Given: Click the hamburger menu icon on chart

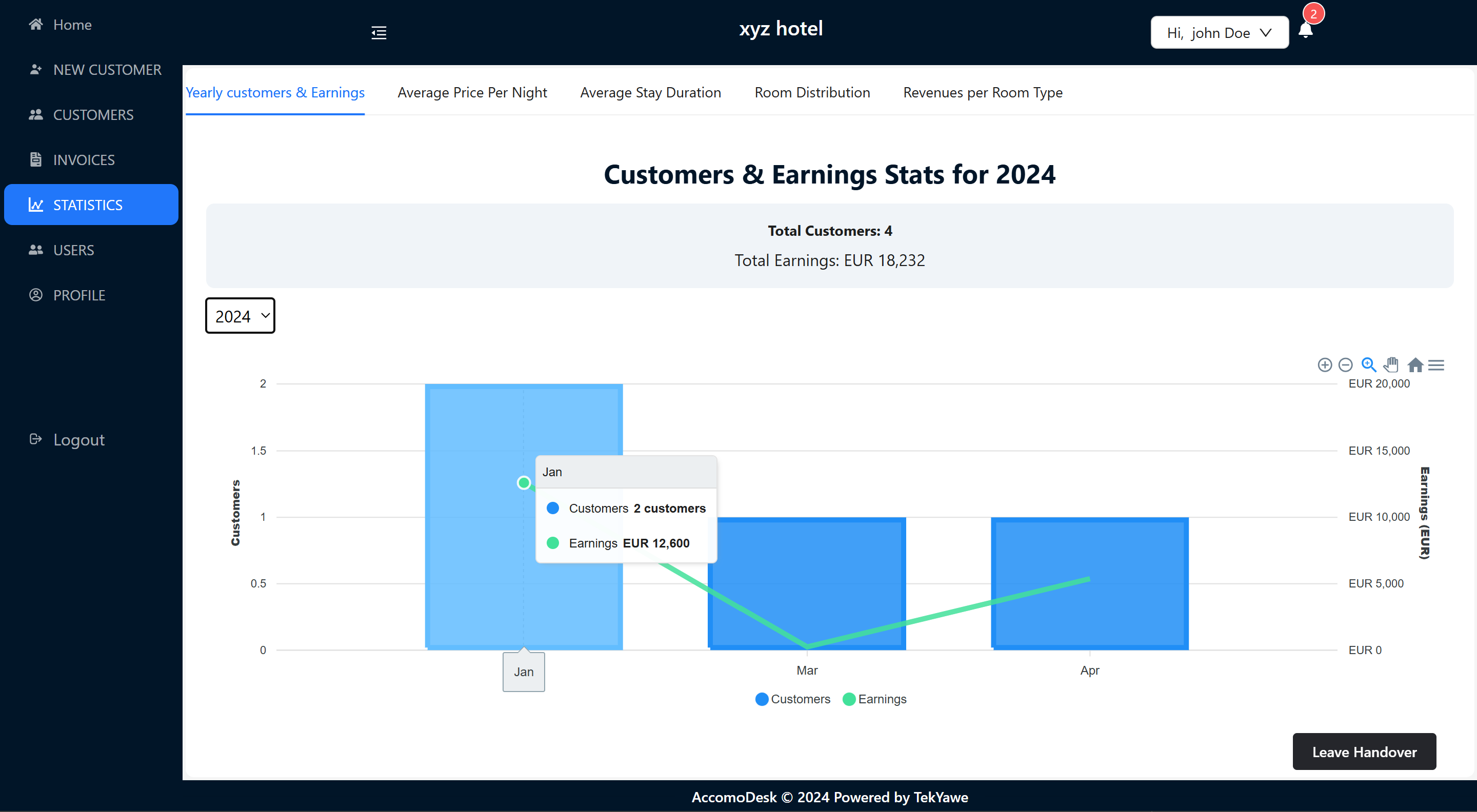Looking at the screenshot, I should 1437,364.
